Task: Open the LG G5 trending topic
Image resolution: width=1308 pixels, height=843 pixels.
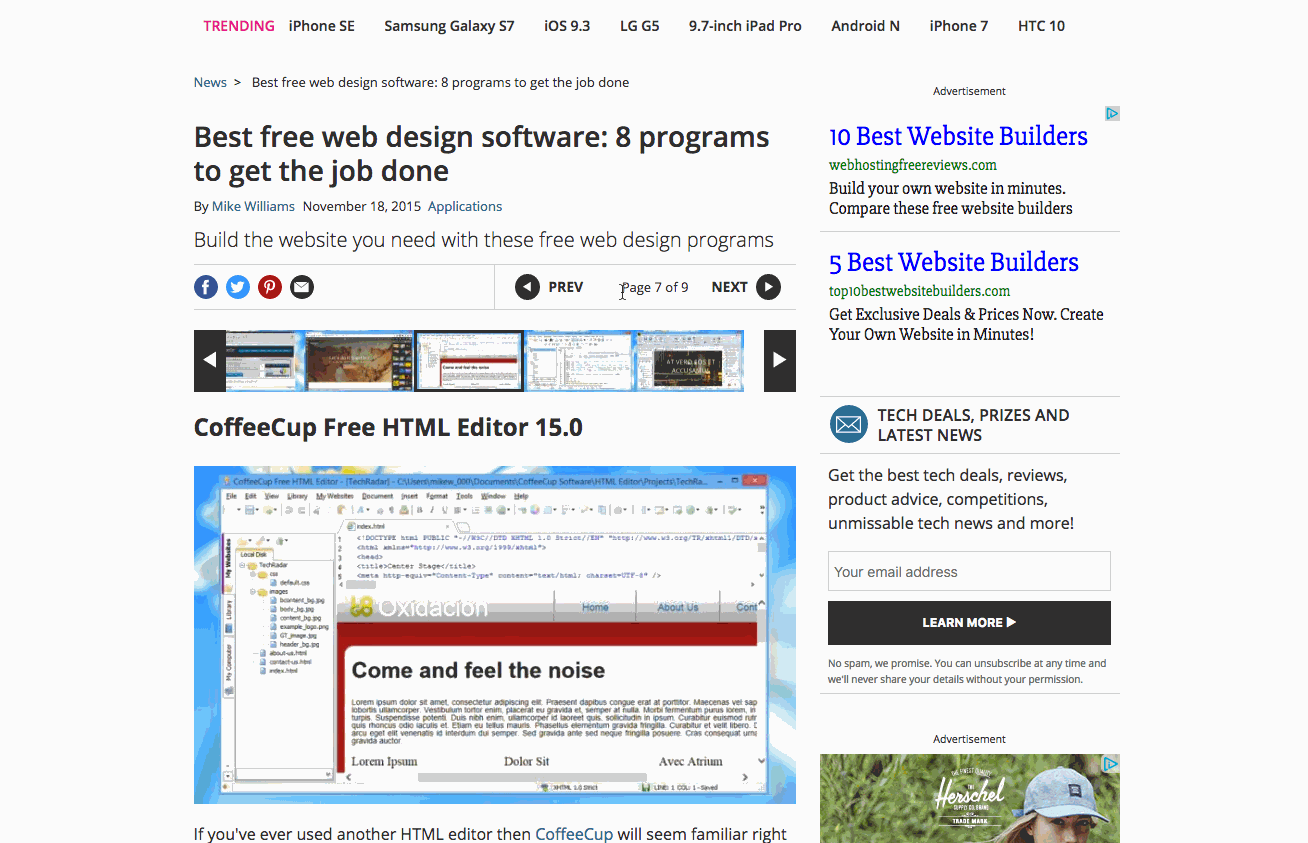Action: [x=640, y=26]
